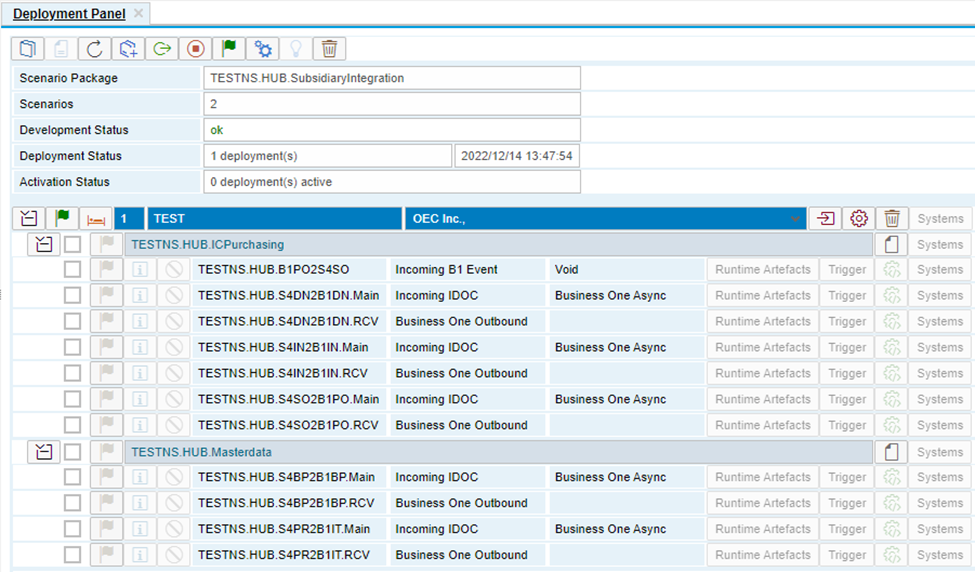Click the trash icon in the TEST deployment row

pos(892,218)
